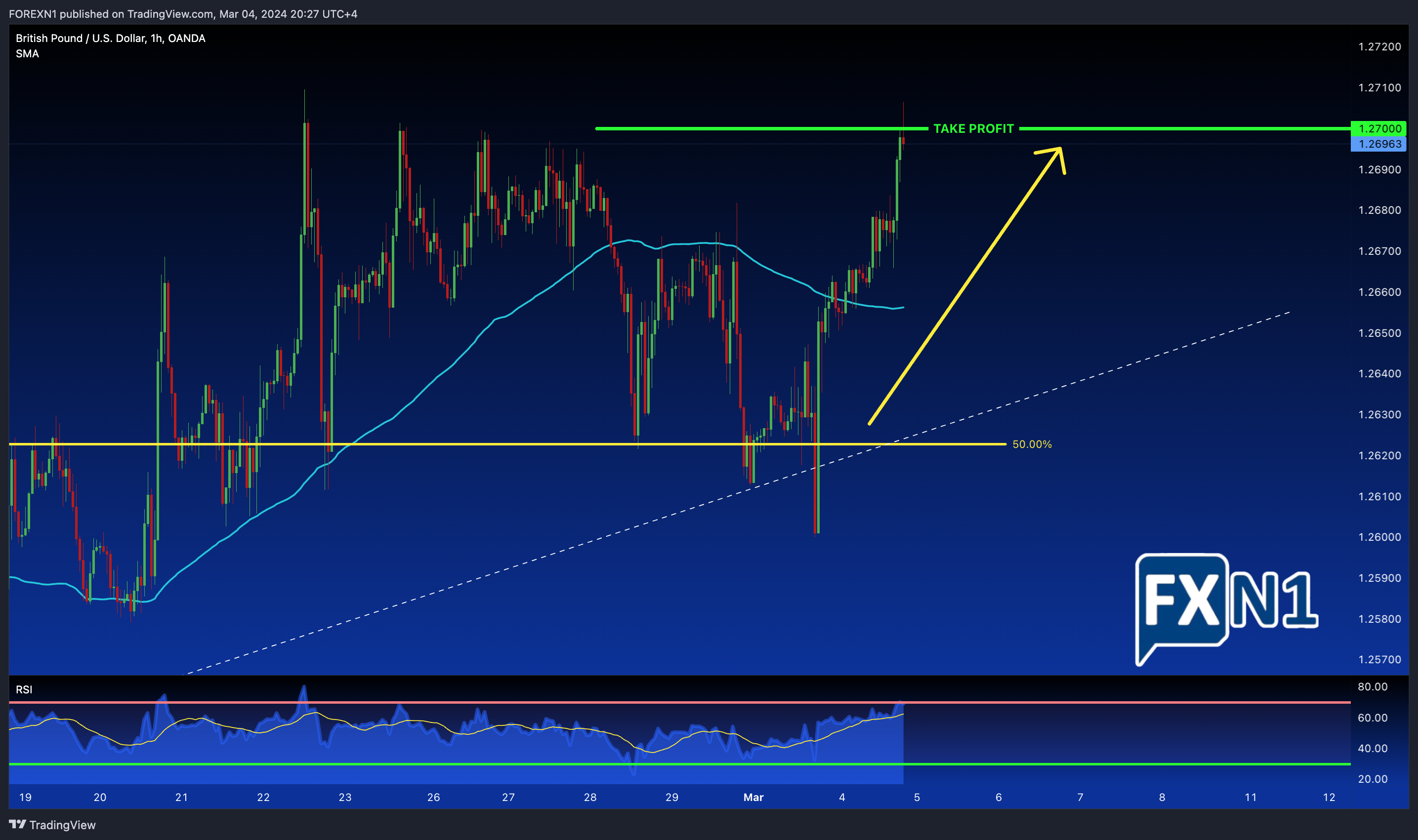
Task: Click the green 1.27000 price tag
Action: (1379, 128)
